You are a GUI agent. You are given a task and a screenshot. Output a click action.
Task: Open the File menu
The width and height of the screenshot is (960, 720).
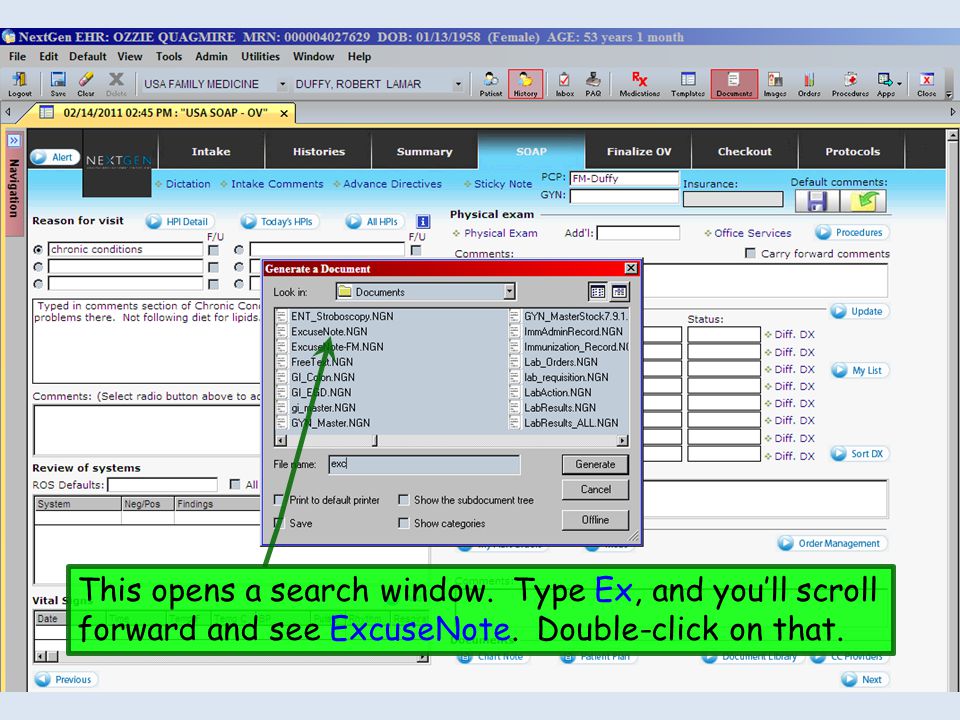(17, 56)
